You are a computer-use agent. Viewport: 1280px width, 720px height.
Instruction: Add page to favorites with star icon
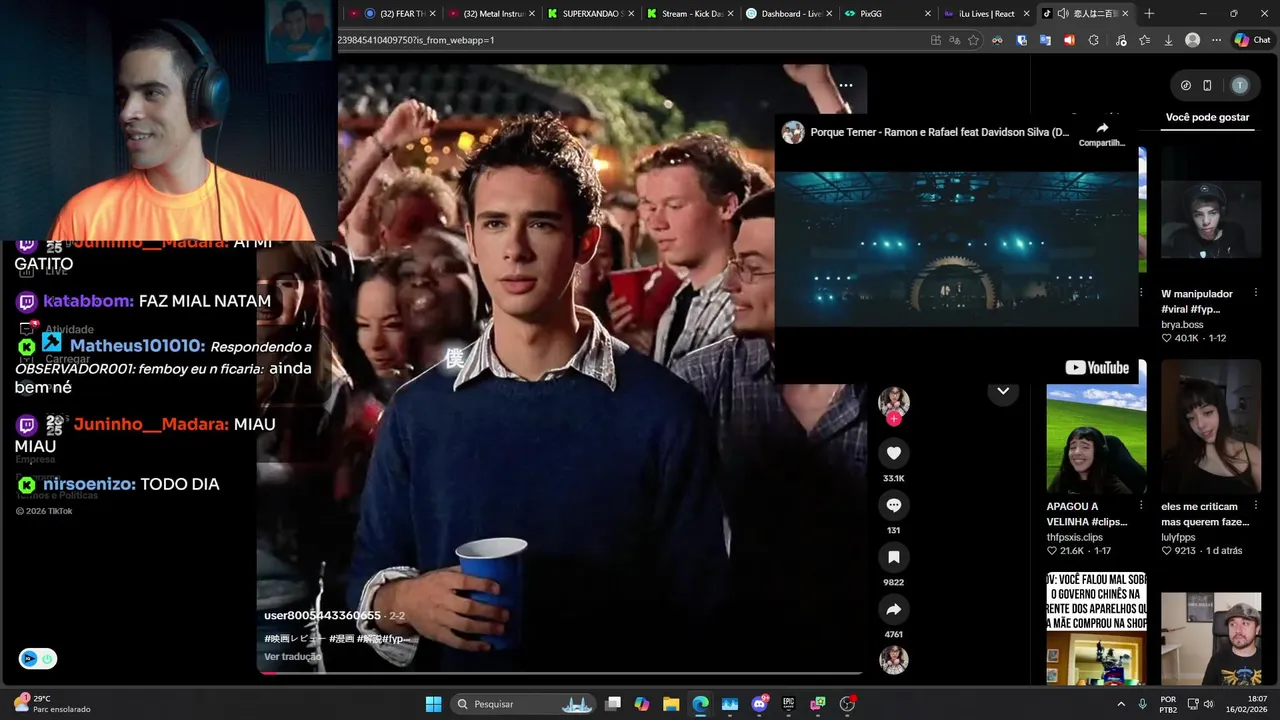pyautogui.click(x=973, y=40)
